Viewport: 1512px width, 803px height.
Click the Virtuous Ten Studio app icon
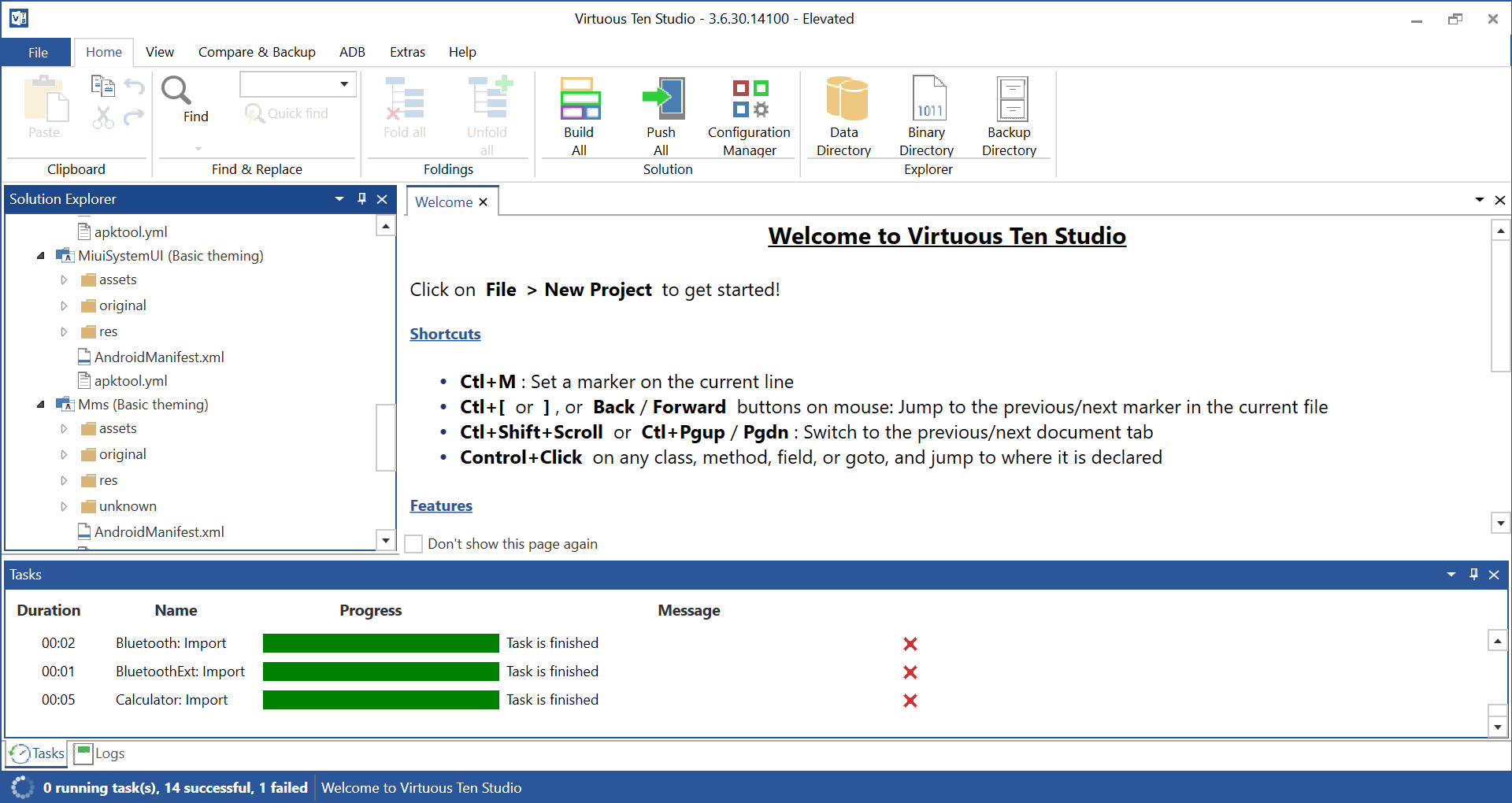tap(19, 18)
